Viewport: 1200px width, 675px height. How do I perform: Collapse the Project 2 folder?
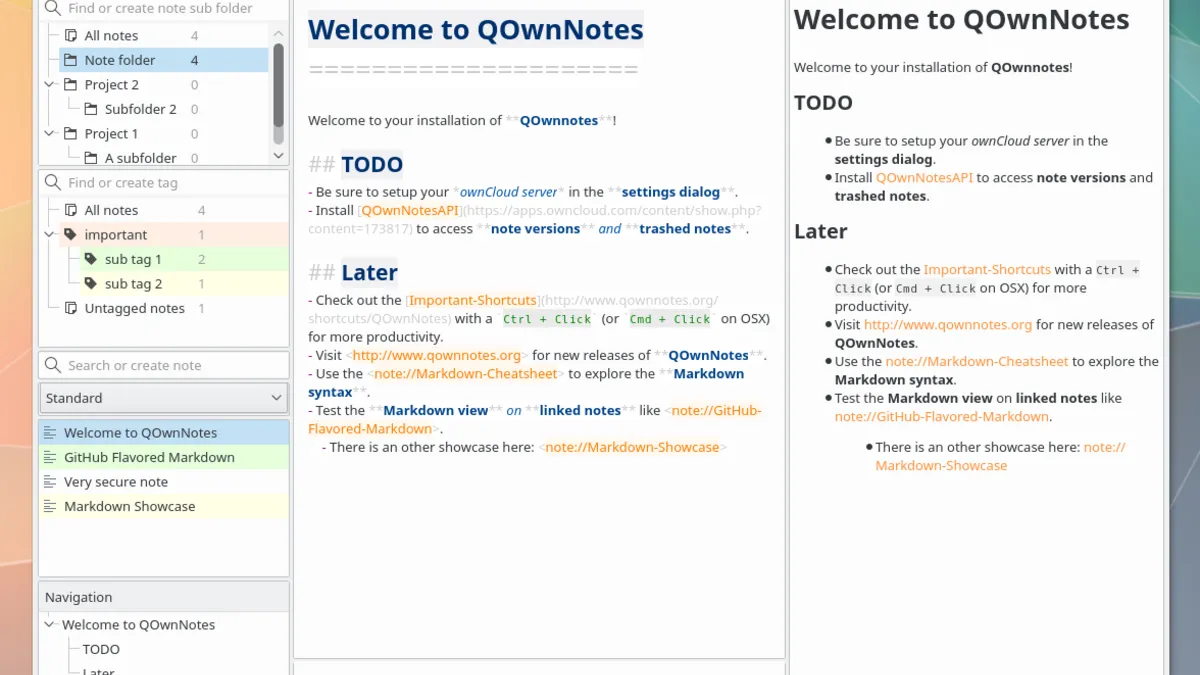[50, 85]
